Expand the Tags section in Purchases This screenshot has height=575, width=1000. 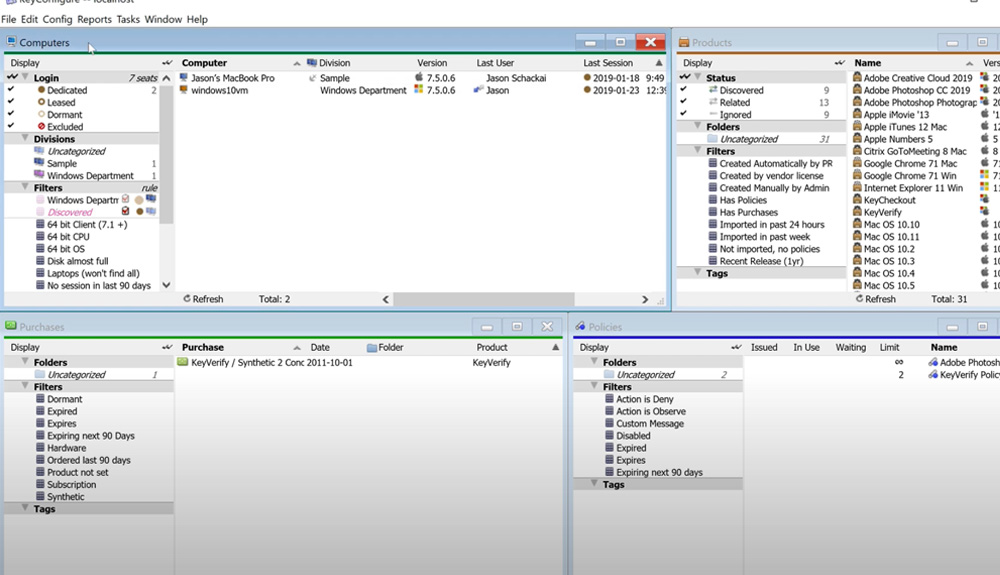(26, 508)
